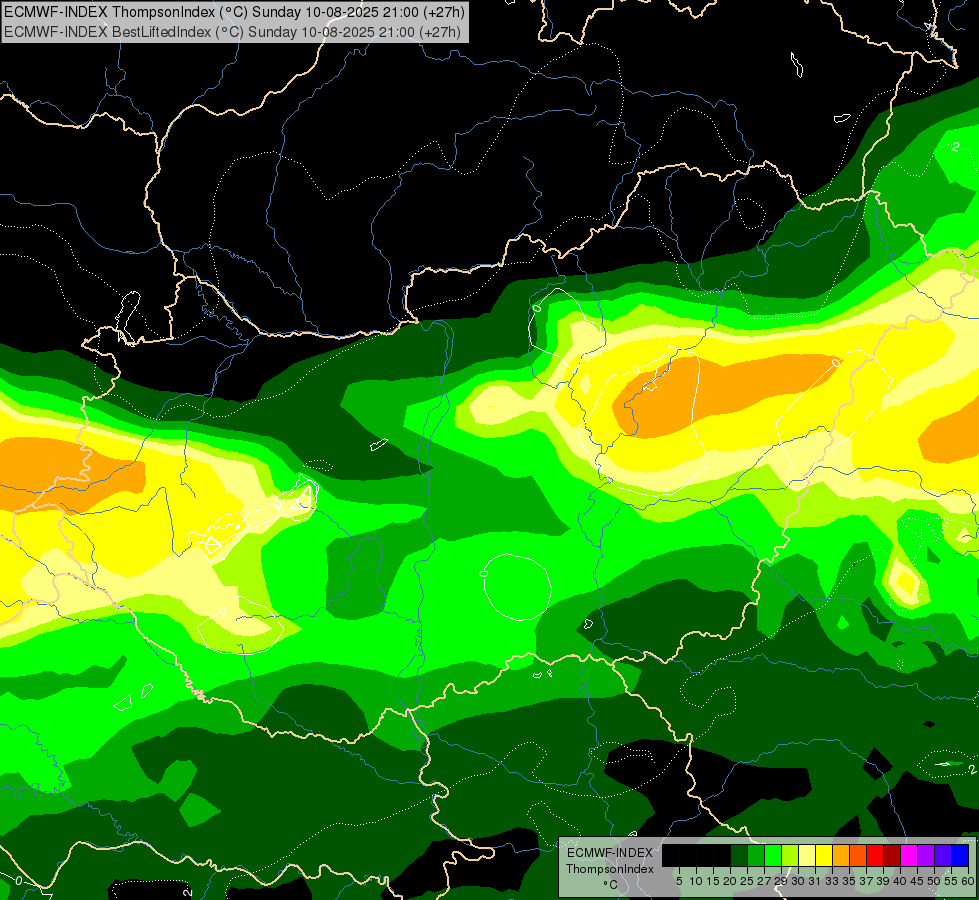The height and width of the screenshot is (900, 979).
Task: Click the ThompsonIndex title line at top
Action: 234,12
